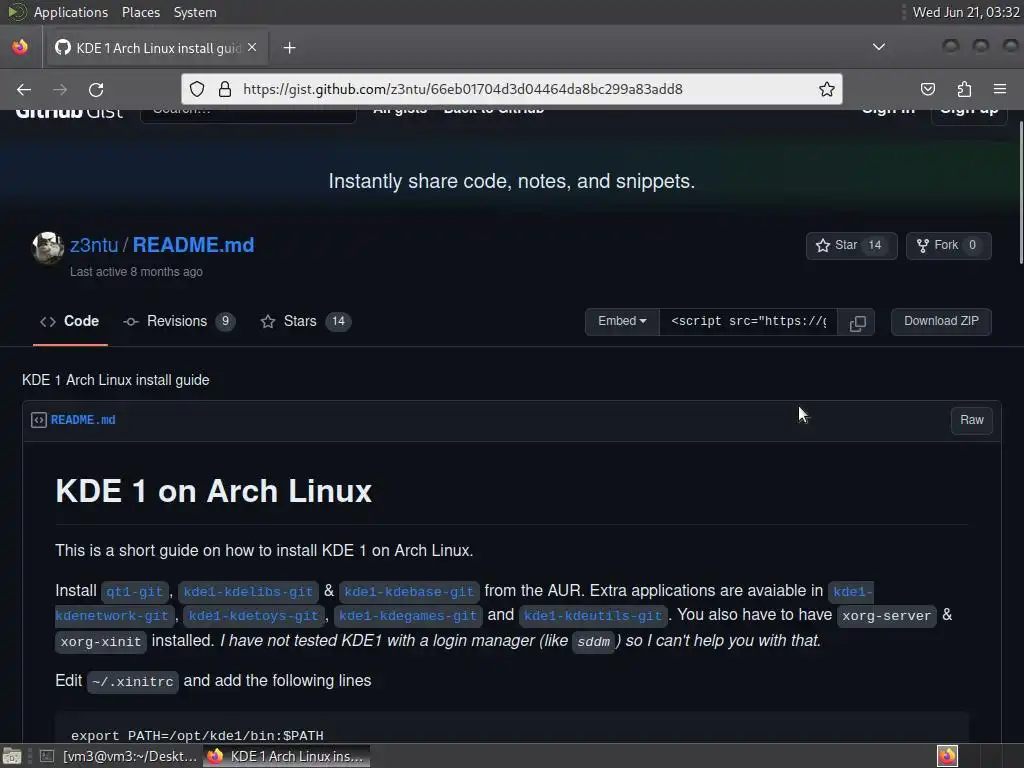Click the 9 count on the Revisions tab

point(225,321)
